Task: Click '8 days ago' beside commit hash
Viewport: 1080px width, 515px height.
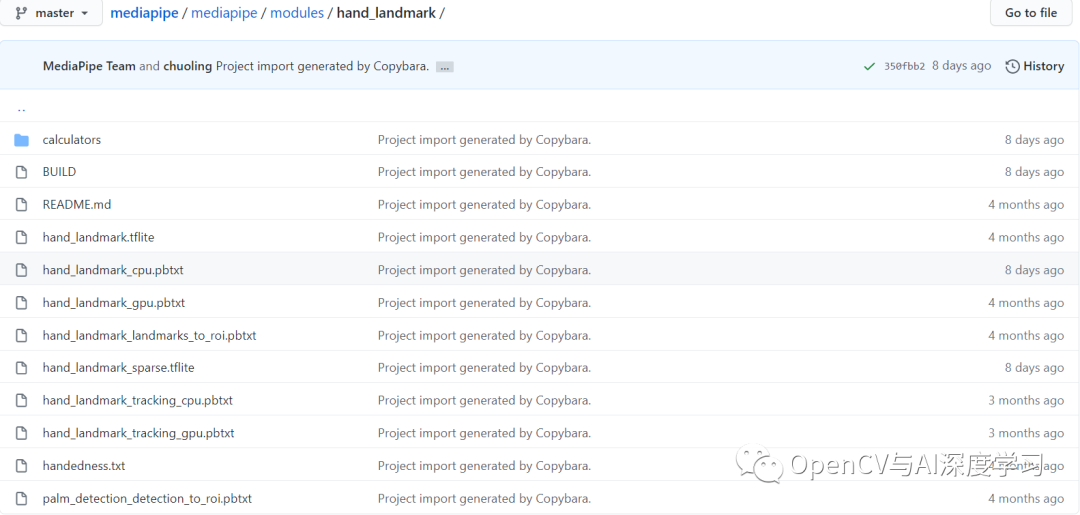Action: point(962,66)
